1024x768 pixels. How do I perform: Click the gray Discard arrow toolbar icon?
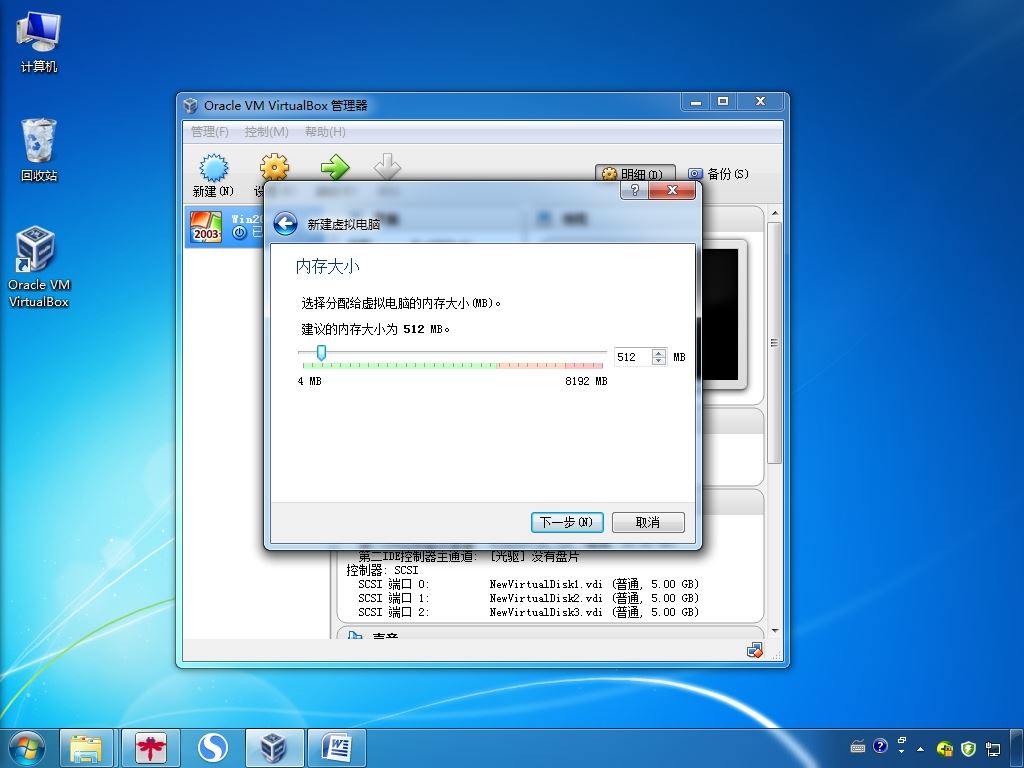pyautogui.click(x=387, y=167)
